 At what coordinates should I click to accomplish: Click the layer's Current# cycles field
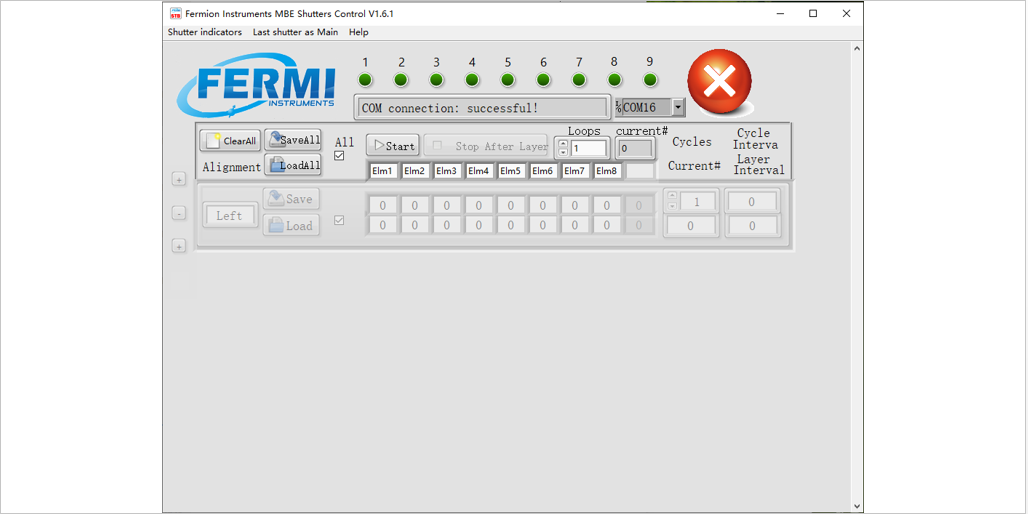coord(690,226)
